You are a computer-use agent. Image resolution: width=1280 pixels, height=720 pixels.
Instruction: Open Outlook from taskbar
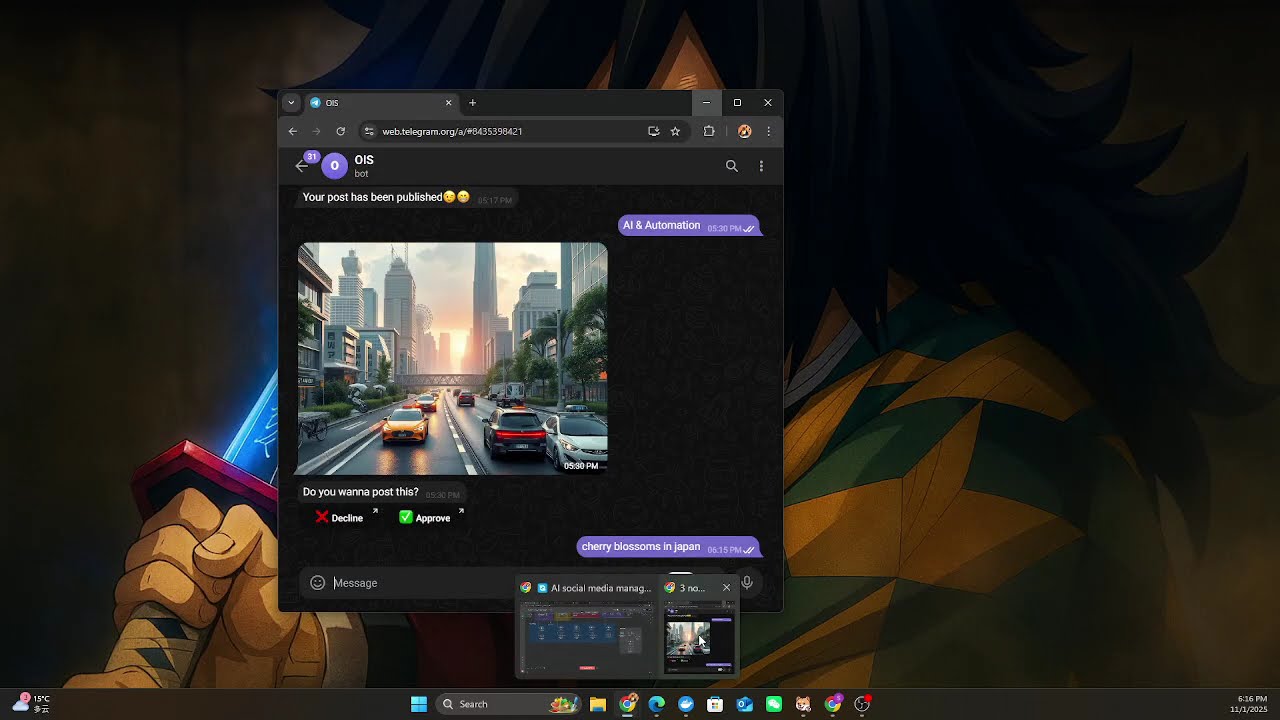[x=744, y=704]
